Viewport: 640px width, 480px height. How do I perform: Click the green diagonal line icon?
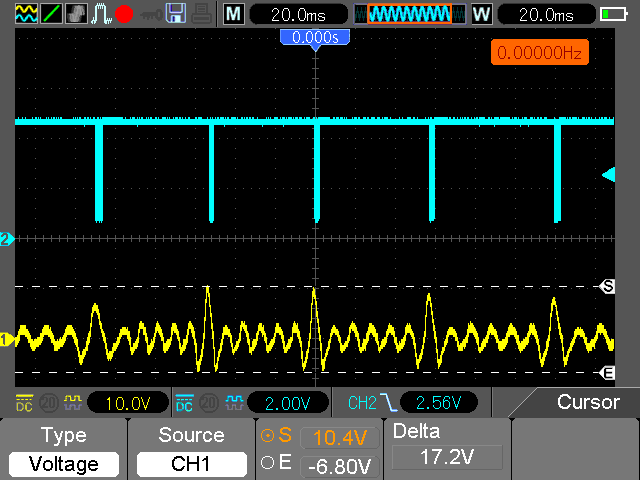pyautogui.click(x=52, y=13)
